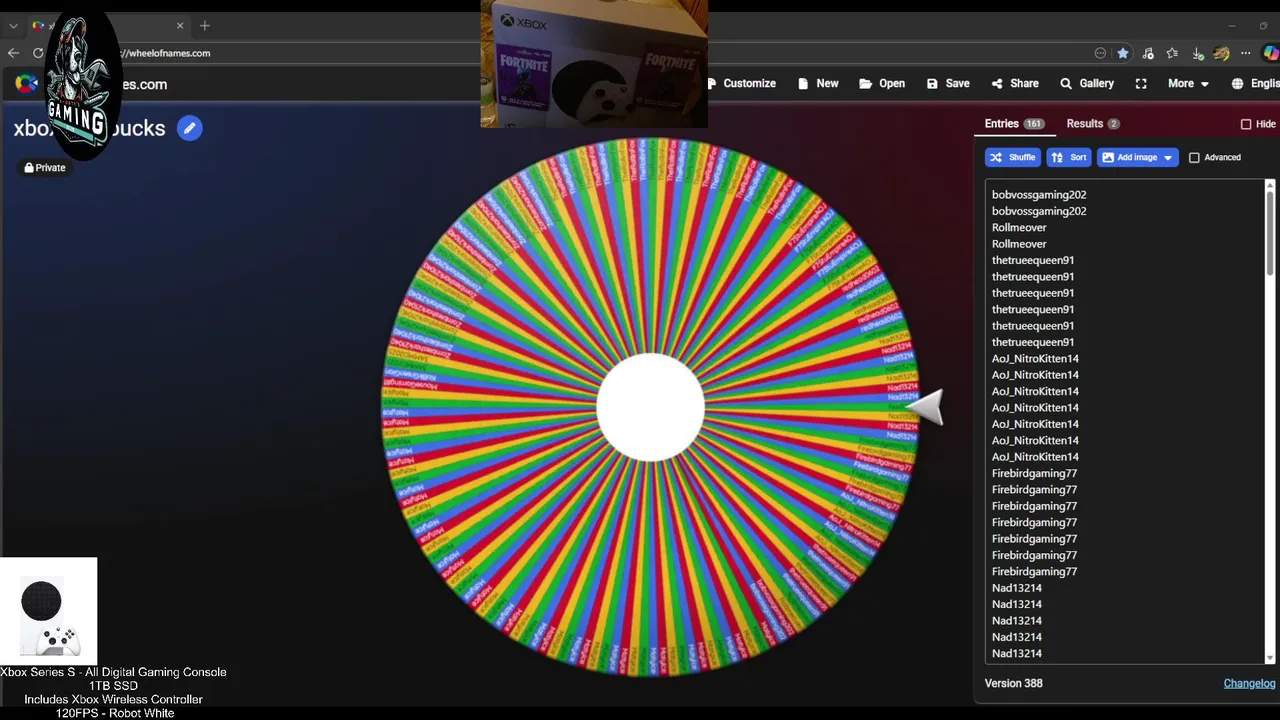
Task: Switch to the Entries tab
Action: point(1014,124)
